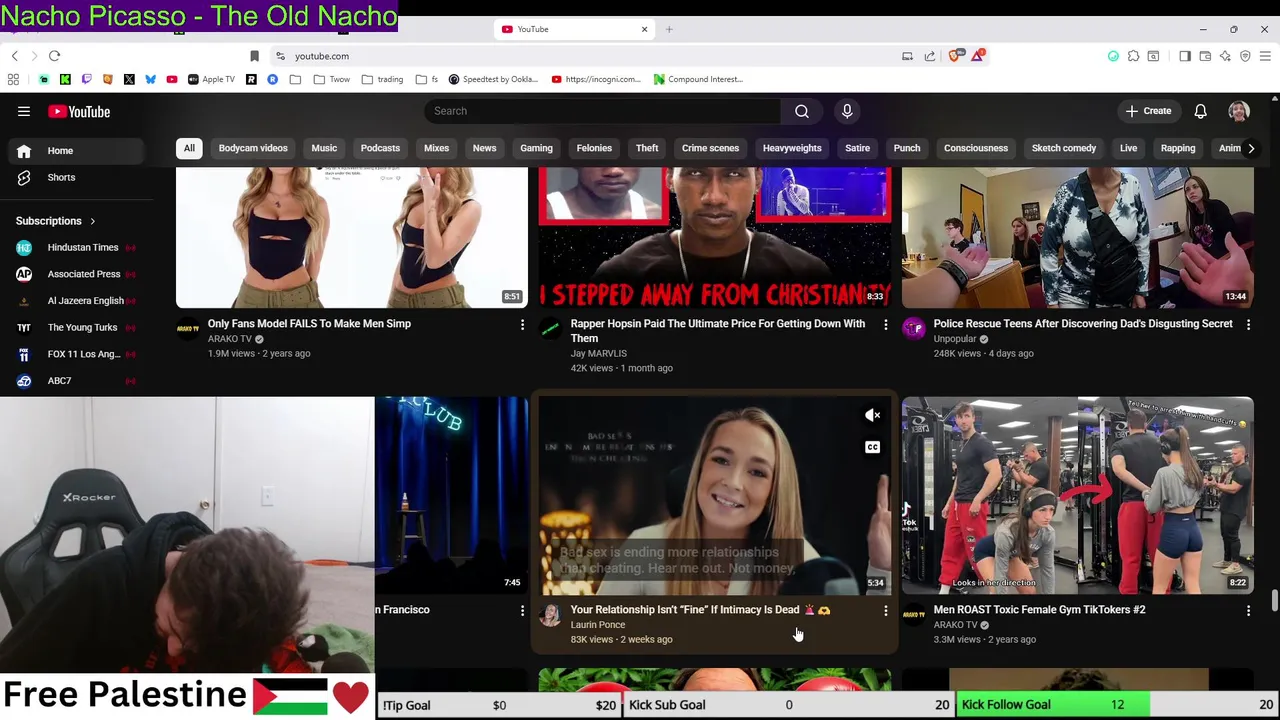This screenshot has width=1280, height=720.
Task: Select the Consciousness filter chip
Action: pos(976,148)
